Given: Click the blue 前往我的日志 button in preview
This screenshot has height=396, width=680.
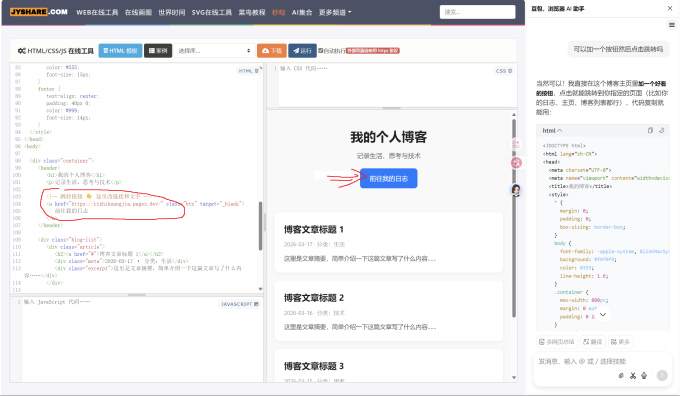Looking at the screenshot, I should point(389,178).
